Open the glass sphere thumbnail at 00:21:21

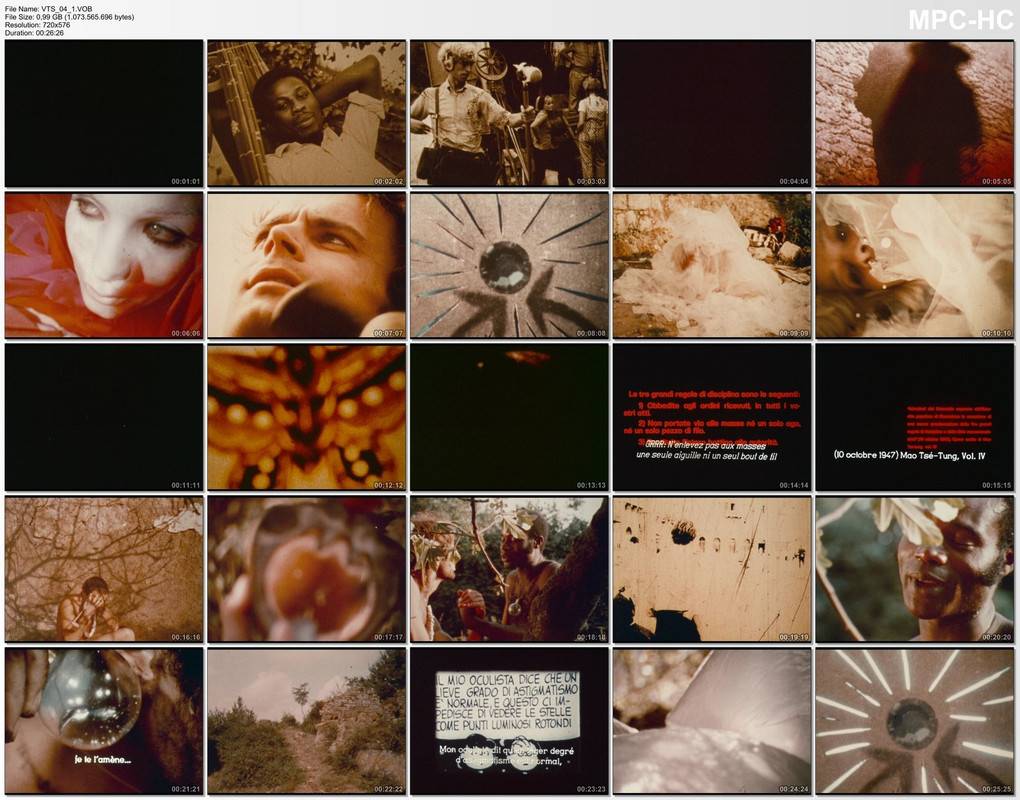point(104,721)
